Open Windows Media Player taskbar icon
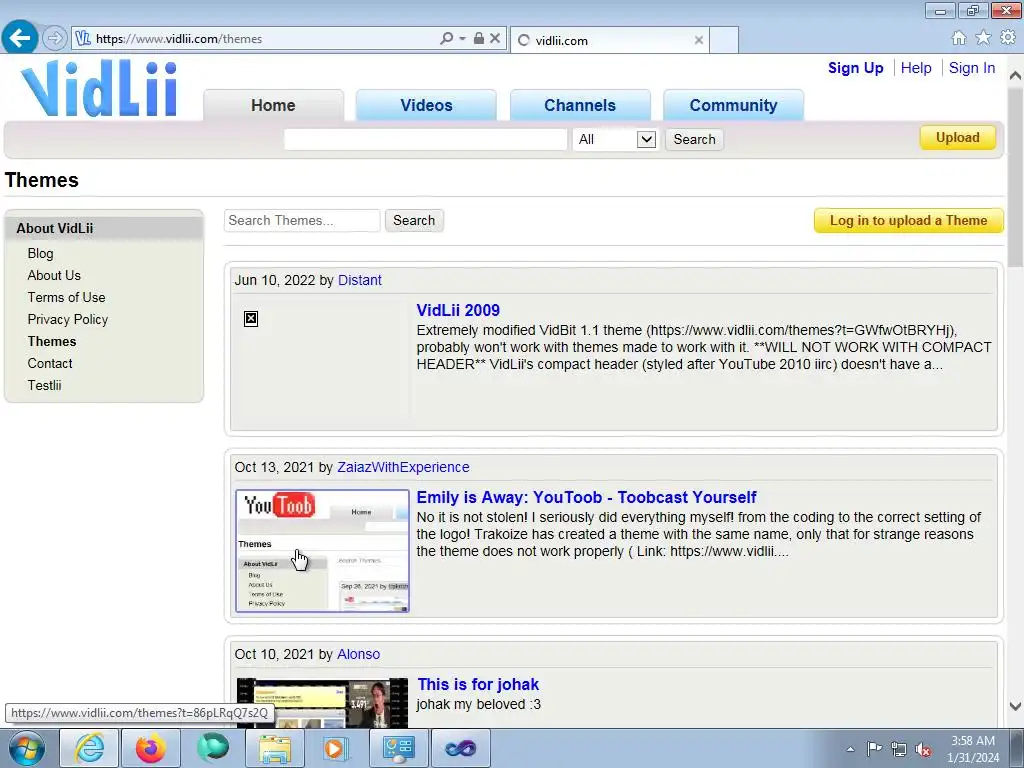The width and height of the screenshot is (1024, 768). pyautogui.click(x=336, y=748)
